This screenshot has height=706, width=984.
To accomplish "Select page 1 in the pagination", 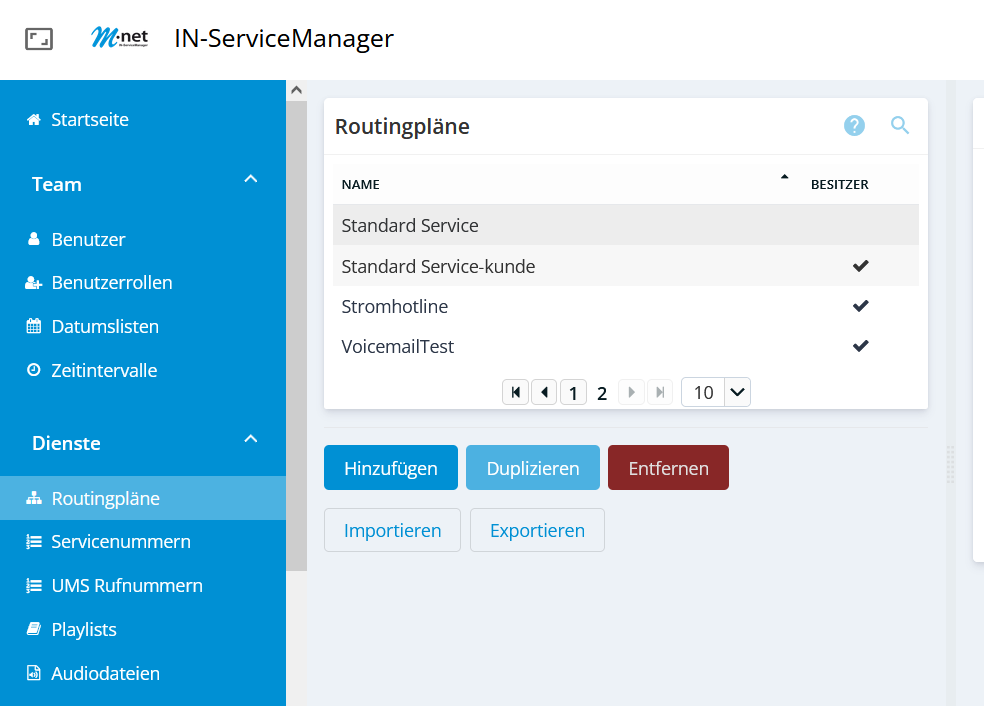I will pos(573,392).
